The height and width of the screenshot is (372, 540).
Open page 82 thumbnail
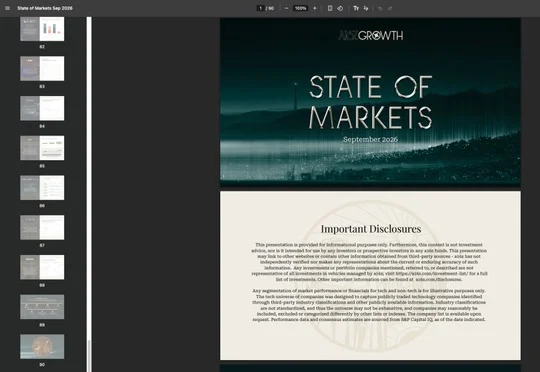click(42, 29)
